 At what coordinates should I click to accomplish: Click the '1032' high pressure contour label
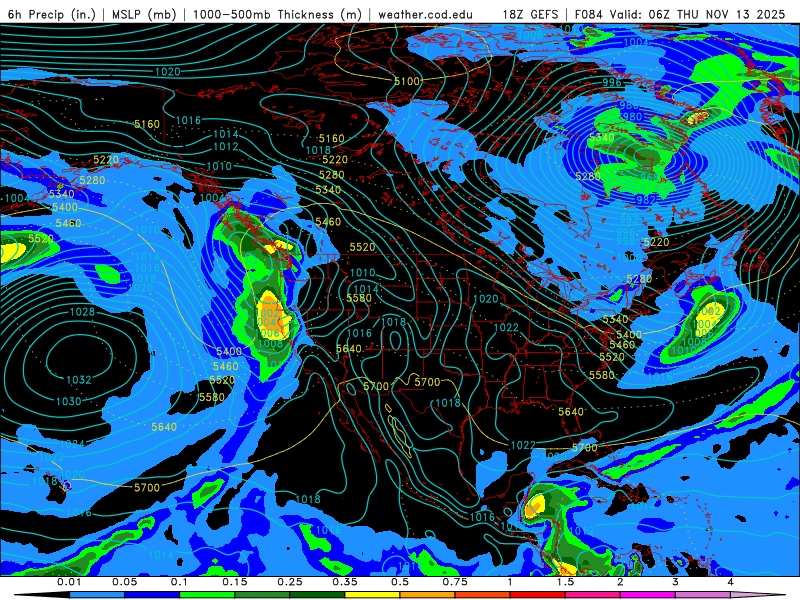coord(79,380)
